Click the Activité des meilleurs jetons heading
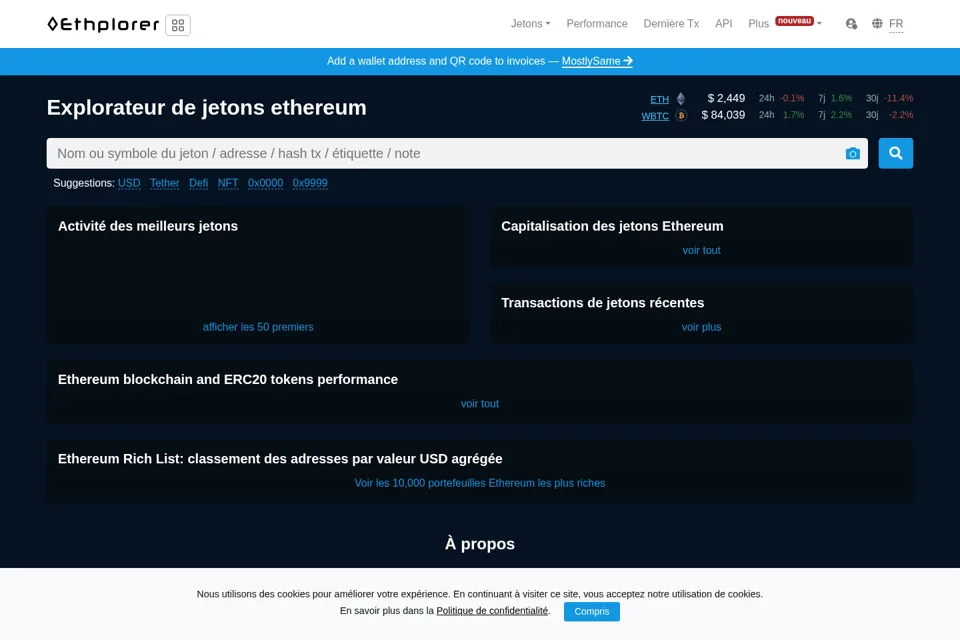 [x=148, y=226]
